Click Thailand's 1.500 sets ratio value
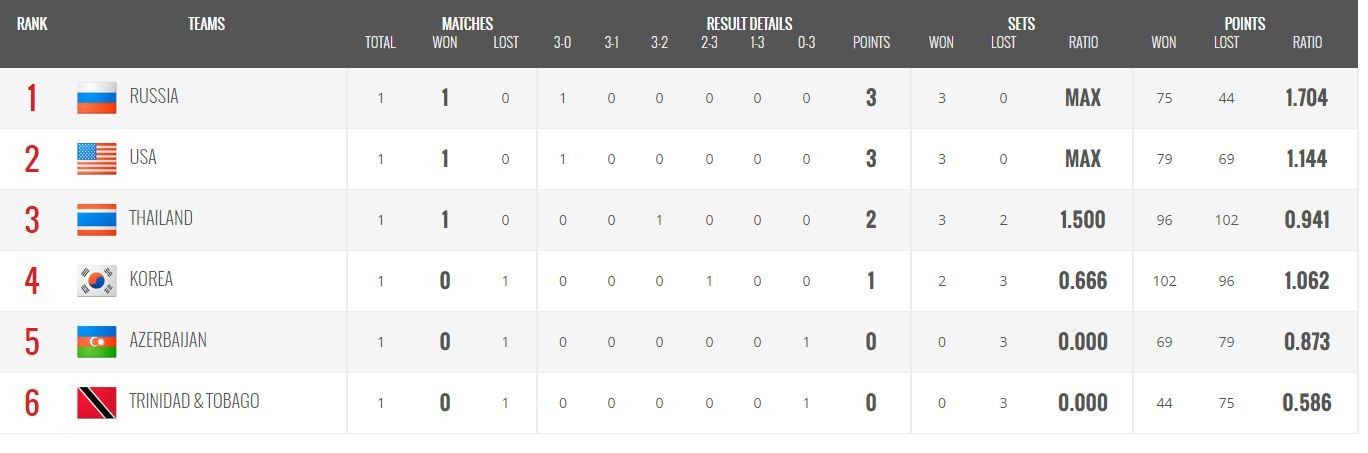 pos(1083,220)
